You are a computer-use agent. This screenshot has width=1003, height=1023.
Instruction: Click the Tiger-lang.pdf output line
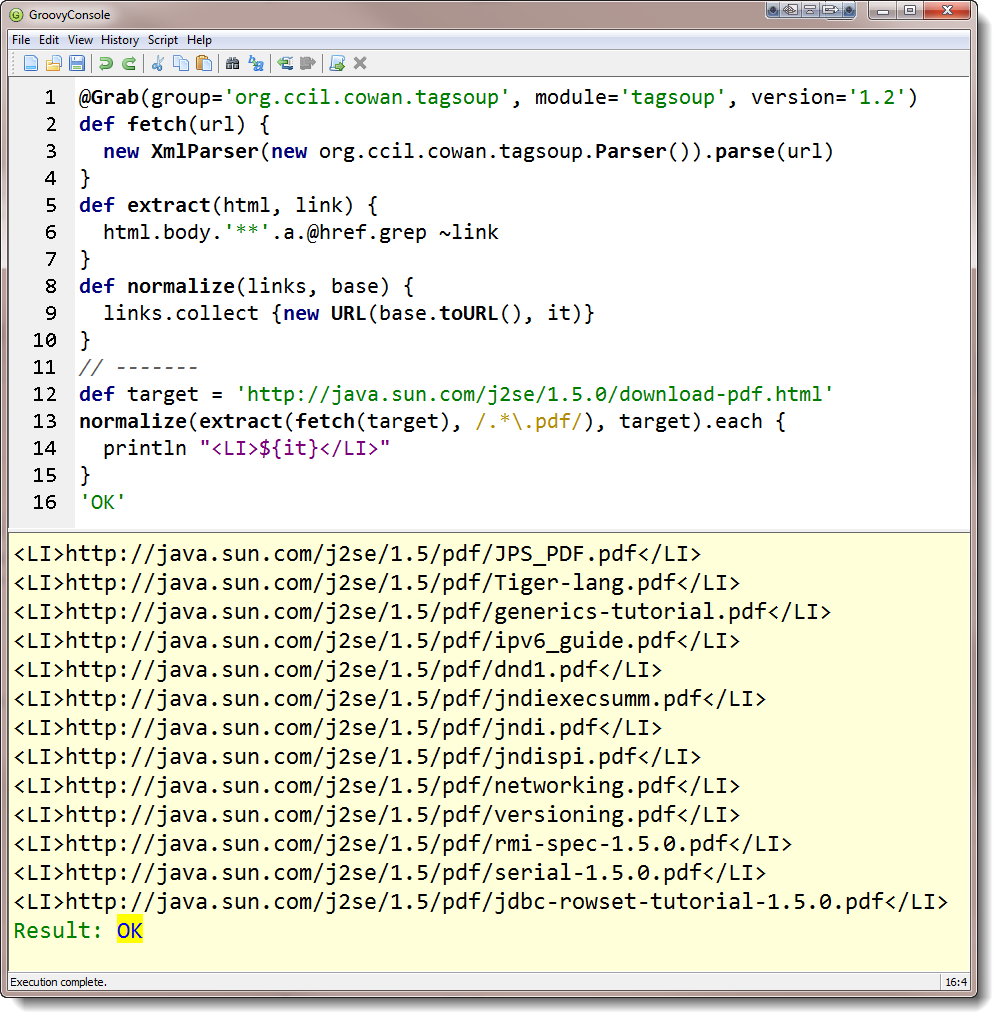coord(377,583)
